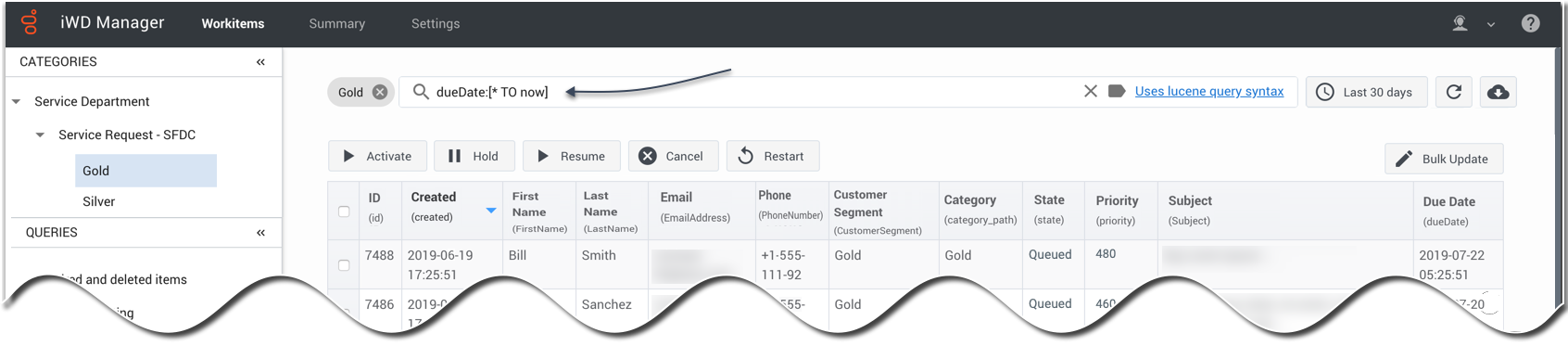Collapse the Queries panel
The height and width of the screenshot is (346, 1568).
coord(260,233)
